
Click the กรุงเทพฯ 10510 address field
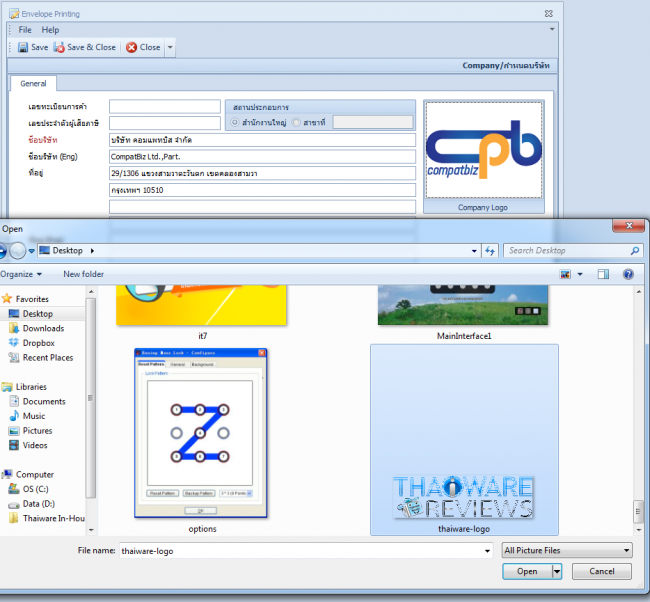click(262, 190)
